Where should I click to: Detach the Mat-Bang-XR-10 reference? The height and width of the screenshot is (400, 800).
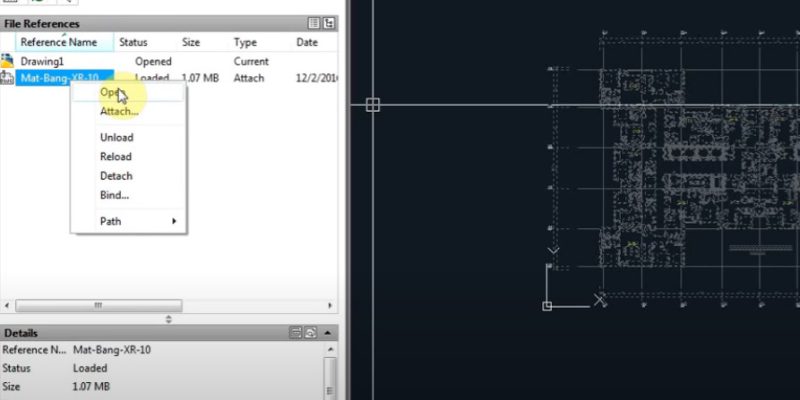(x=115, y=176)
